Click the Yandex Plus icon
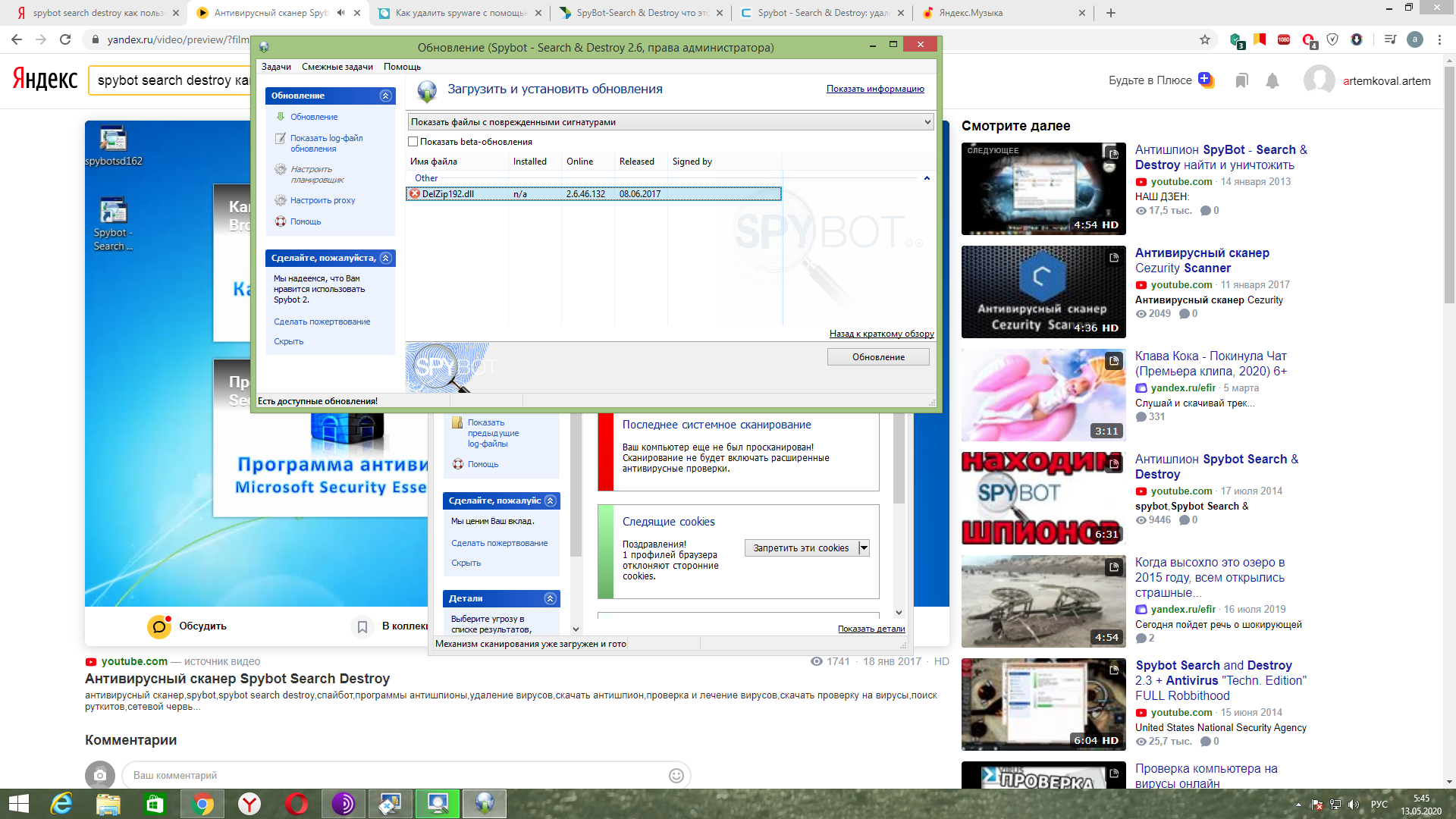This screenshot has width=1456, height=819. click(x=1206, y=80)
